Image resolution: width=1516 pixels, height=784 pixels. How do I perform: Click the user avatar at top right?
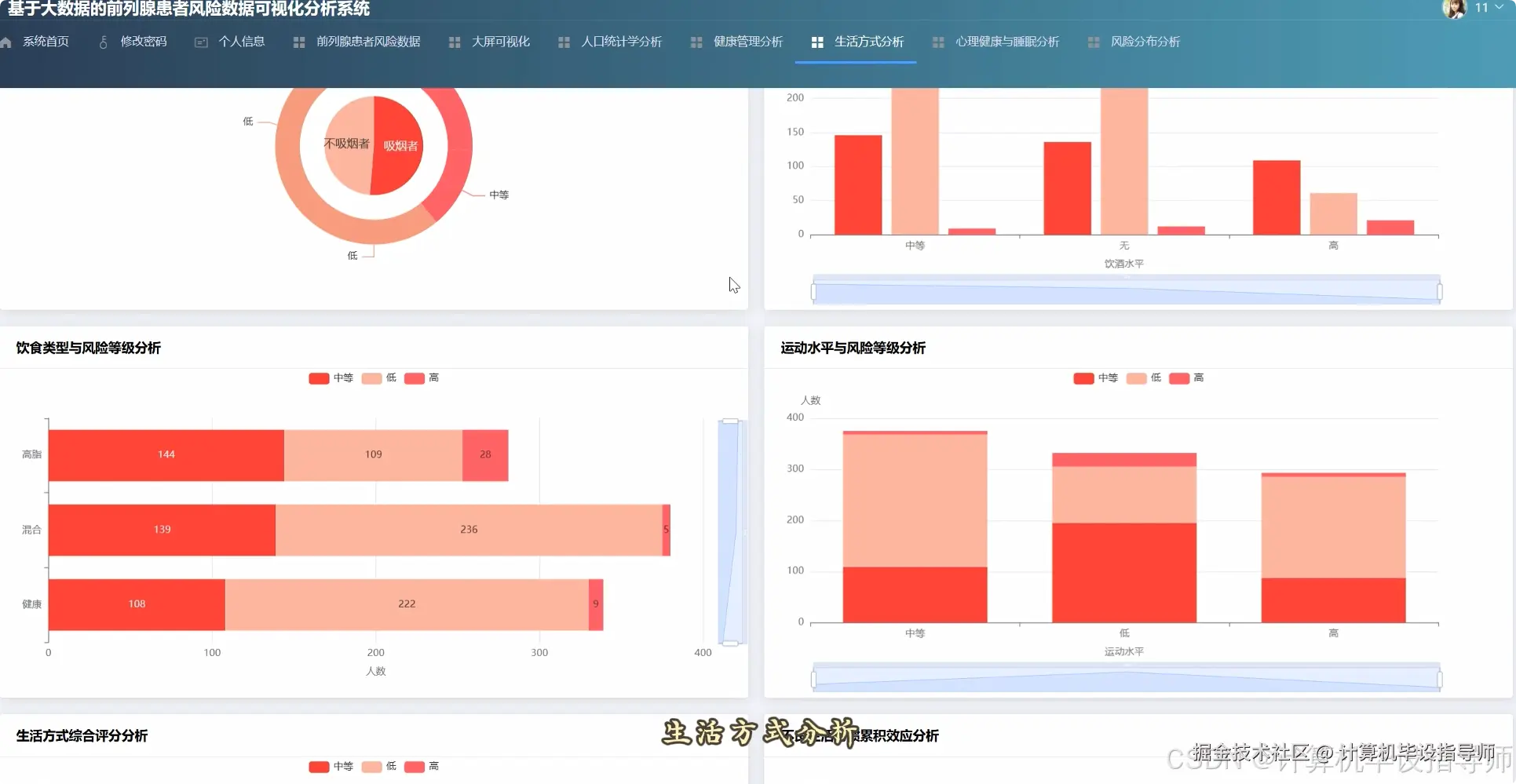(1454, 8)
